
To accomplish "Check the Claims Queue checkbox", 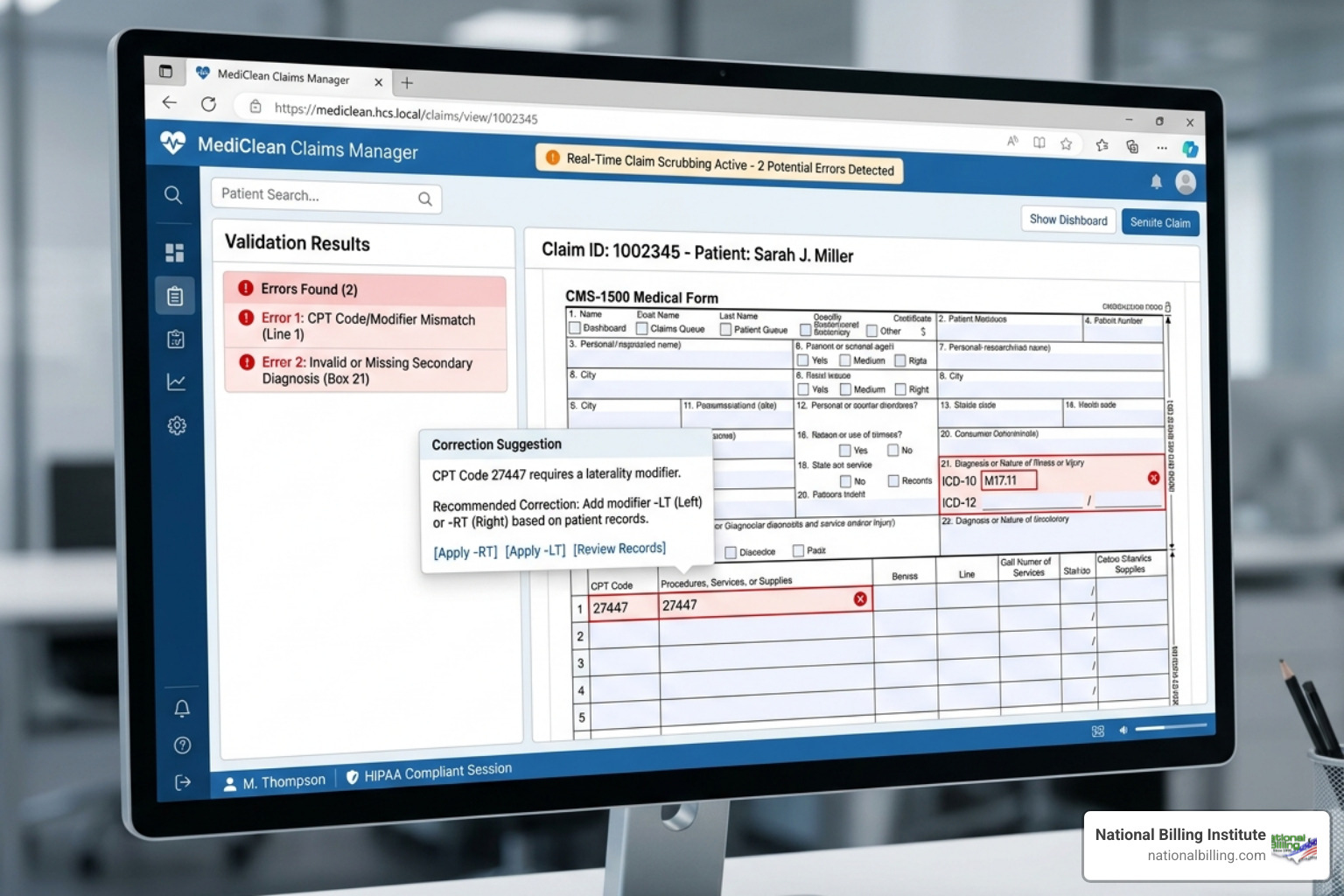I will click(641, 329).
